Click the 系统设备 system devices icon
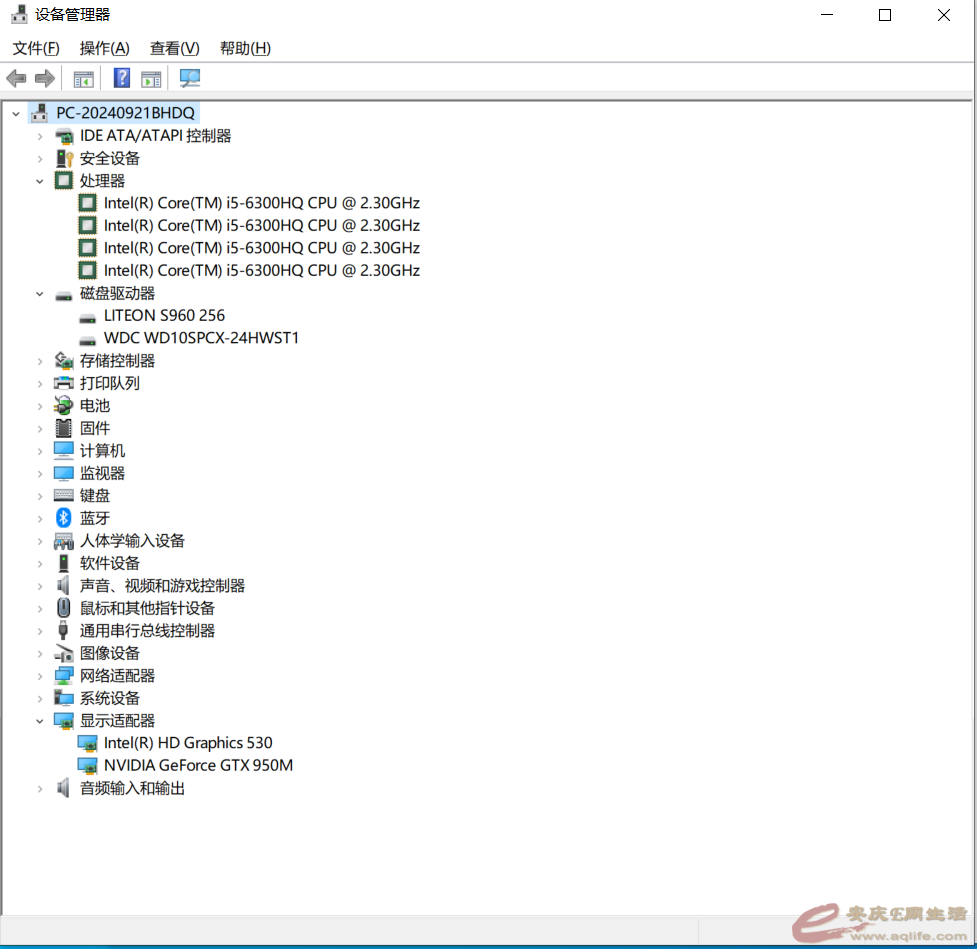The width and height of the screenshot is (977, 949). 64,698
